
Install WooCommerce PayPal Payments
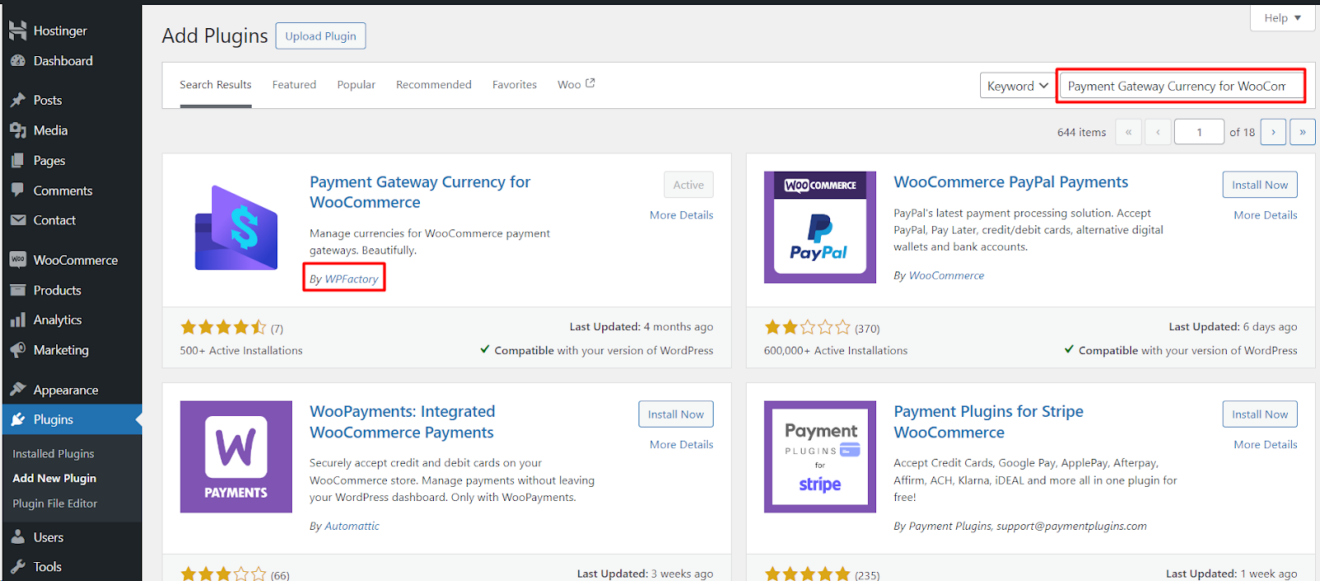(x=1259, y=184)
